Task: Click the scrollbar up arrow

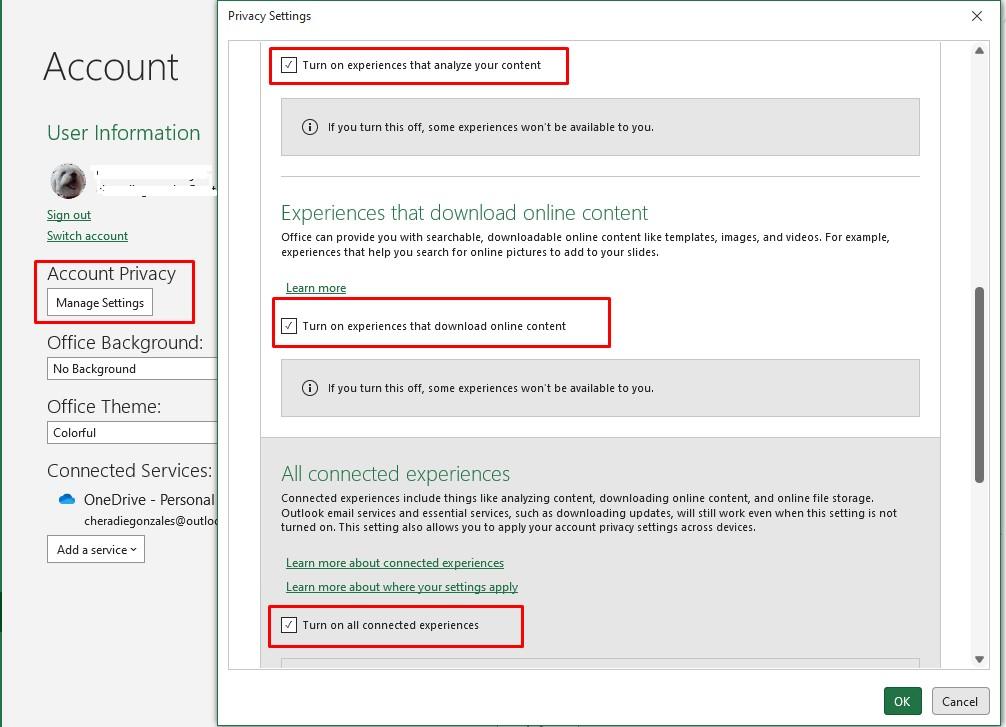Action: pyautogui.click(x=979, y=51)
